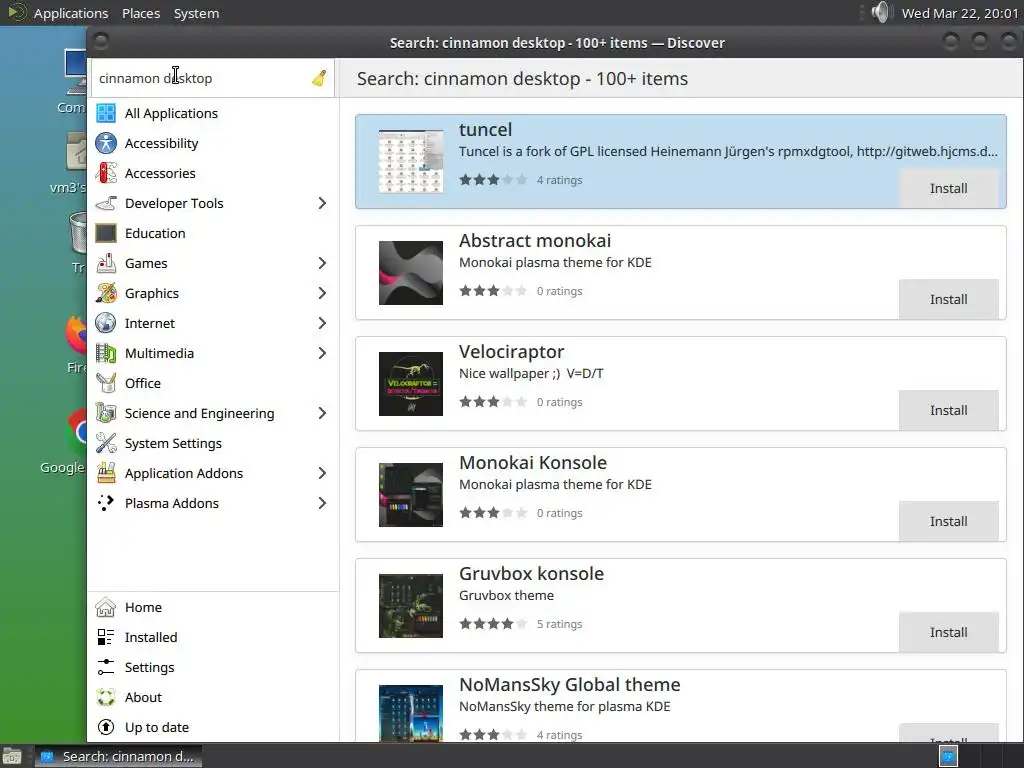1024x768 pixels.
Task: Expand the Games category arrow
Action: 322,263
